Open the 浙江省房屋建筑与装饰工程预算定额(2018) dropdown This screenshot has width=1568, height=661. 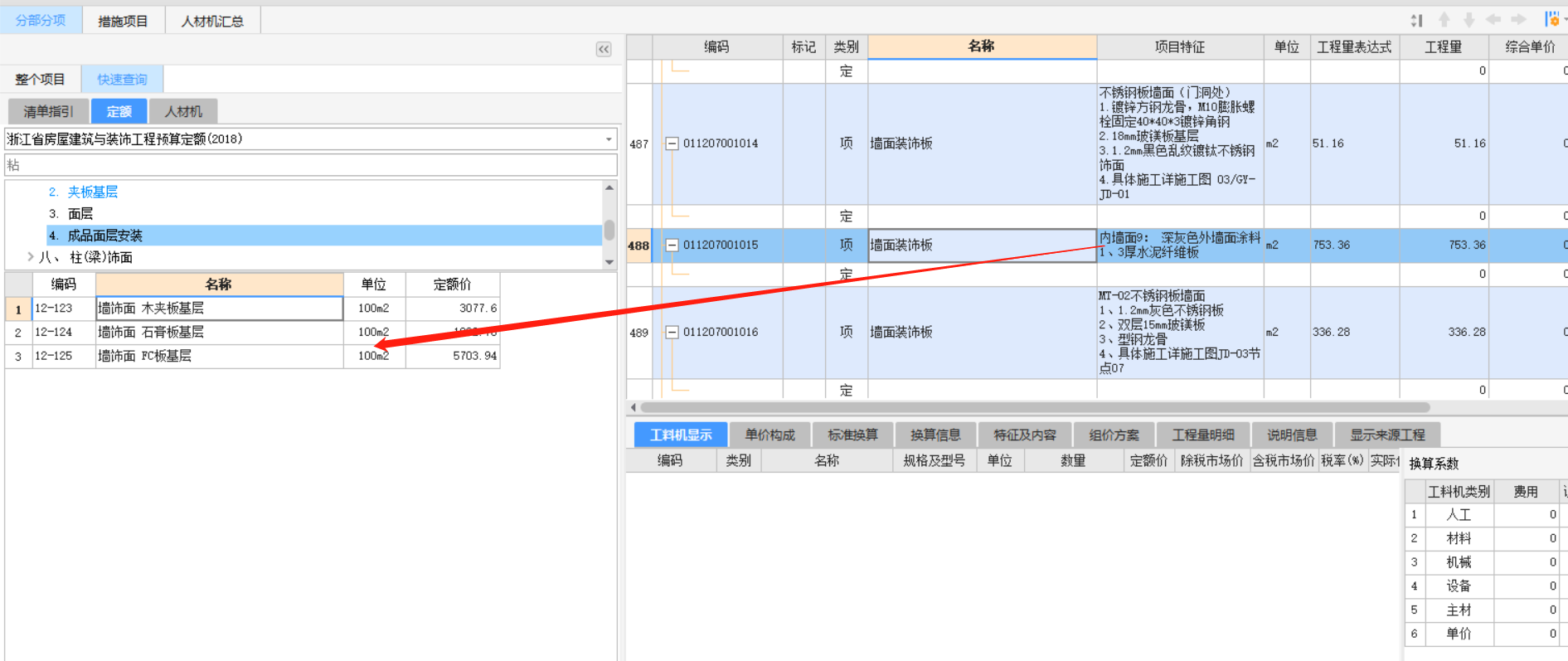point(609,139)
